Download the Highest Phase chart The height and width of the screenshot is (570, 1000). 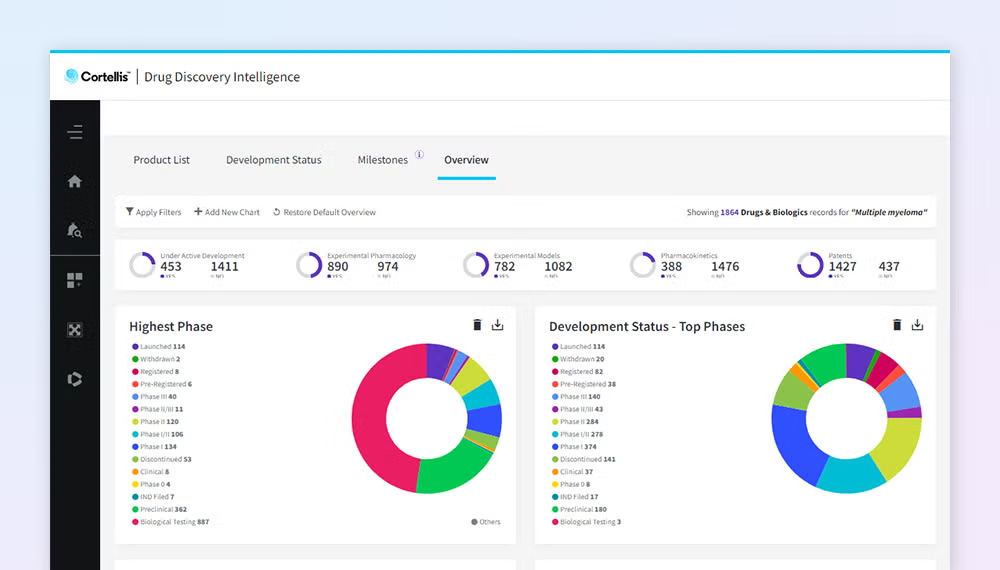click(498, 325)
